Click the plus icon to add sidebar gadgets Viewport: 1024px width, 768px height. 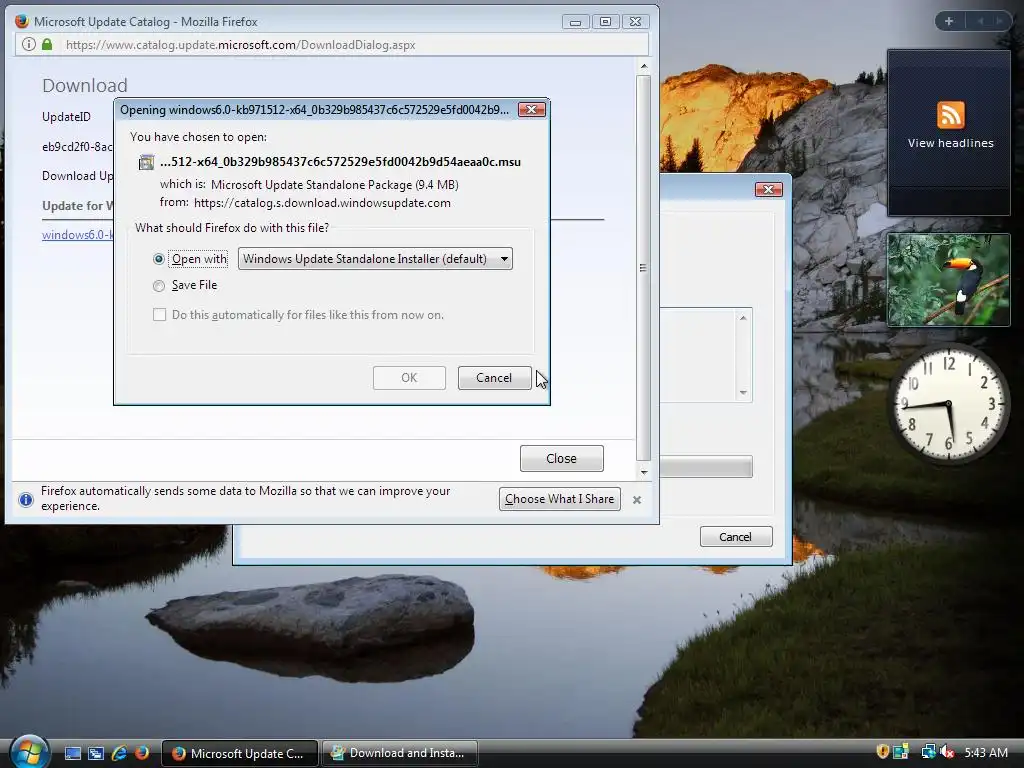[x=949, y=21]
